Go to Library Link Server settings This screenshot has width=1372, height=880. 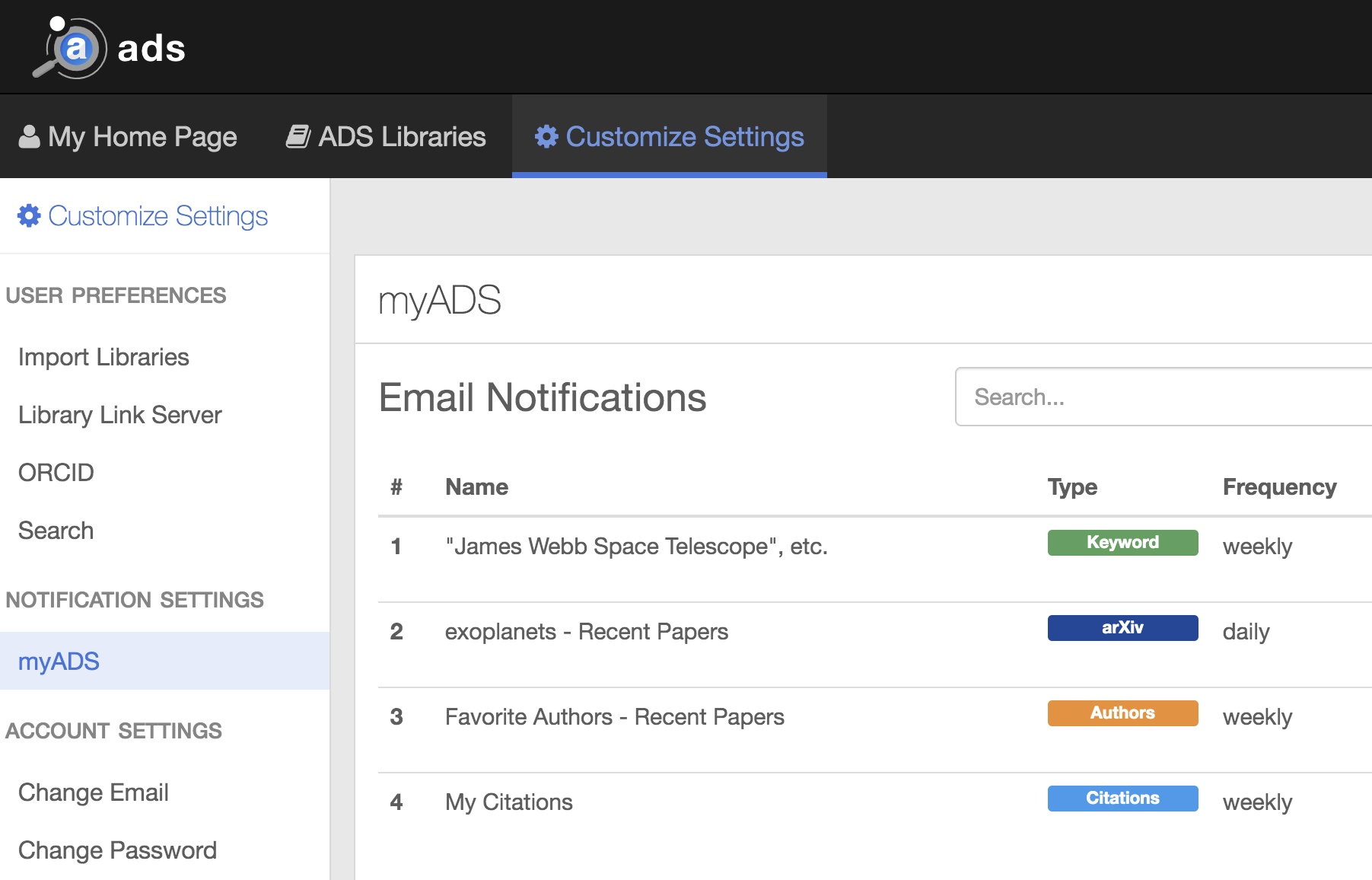point(119,415)
